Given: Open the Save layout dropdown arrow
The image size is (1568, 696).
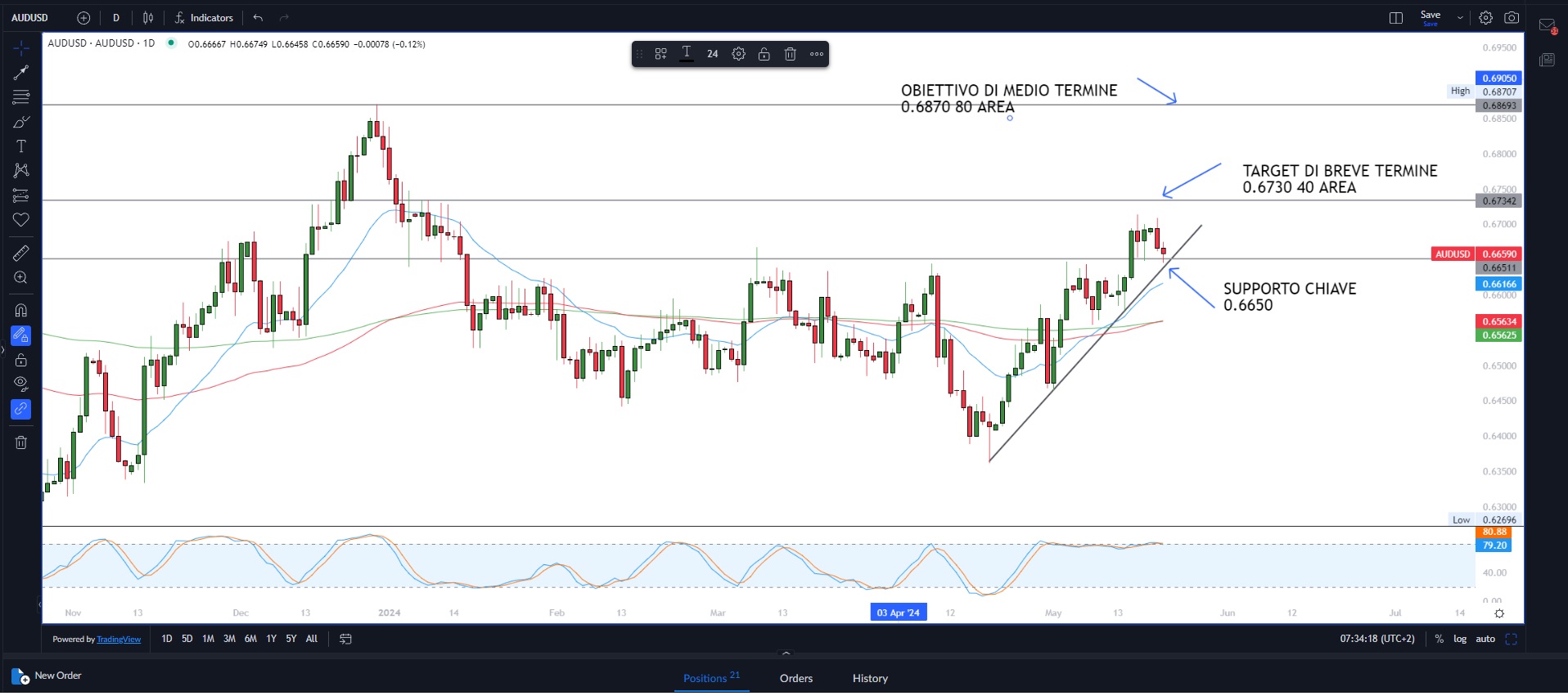Looking at the screenshot, I should click(1460, 18).
